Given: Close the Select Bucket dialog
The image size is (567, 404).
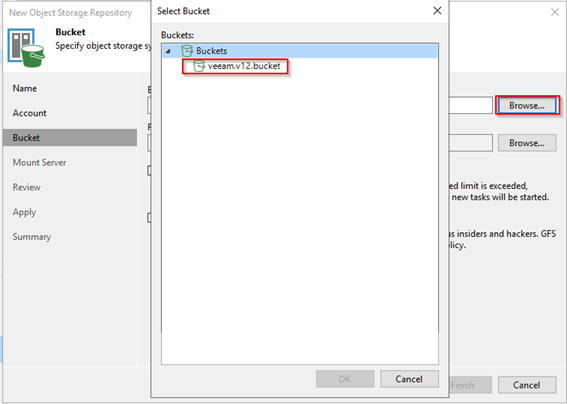Looking at the screenshot, I should click(437, 11).
